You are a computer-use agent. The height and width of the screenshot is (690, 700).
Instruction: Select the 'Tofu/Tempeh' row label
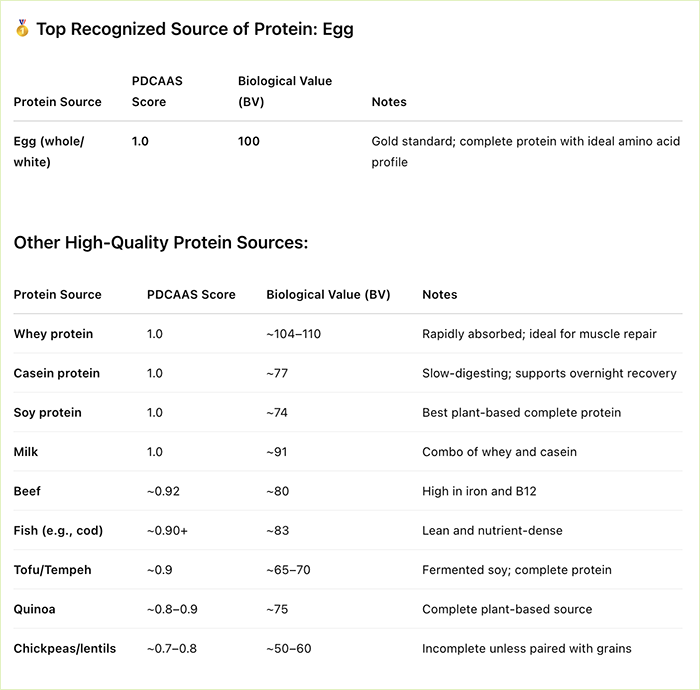point(51,570)
